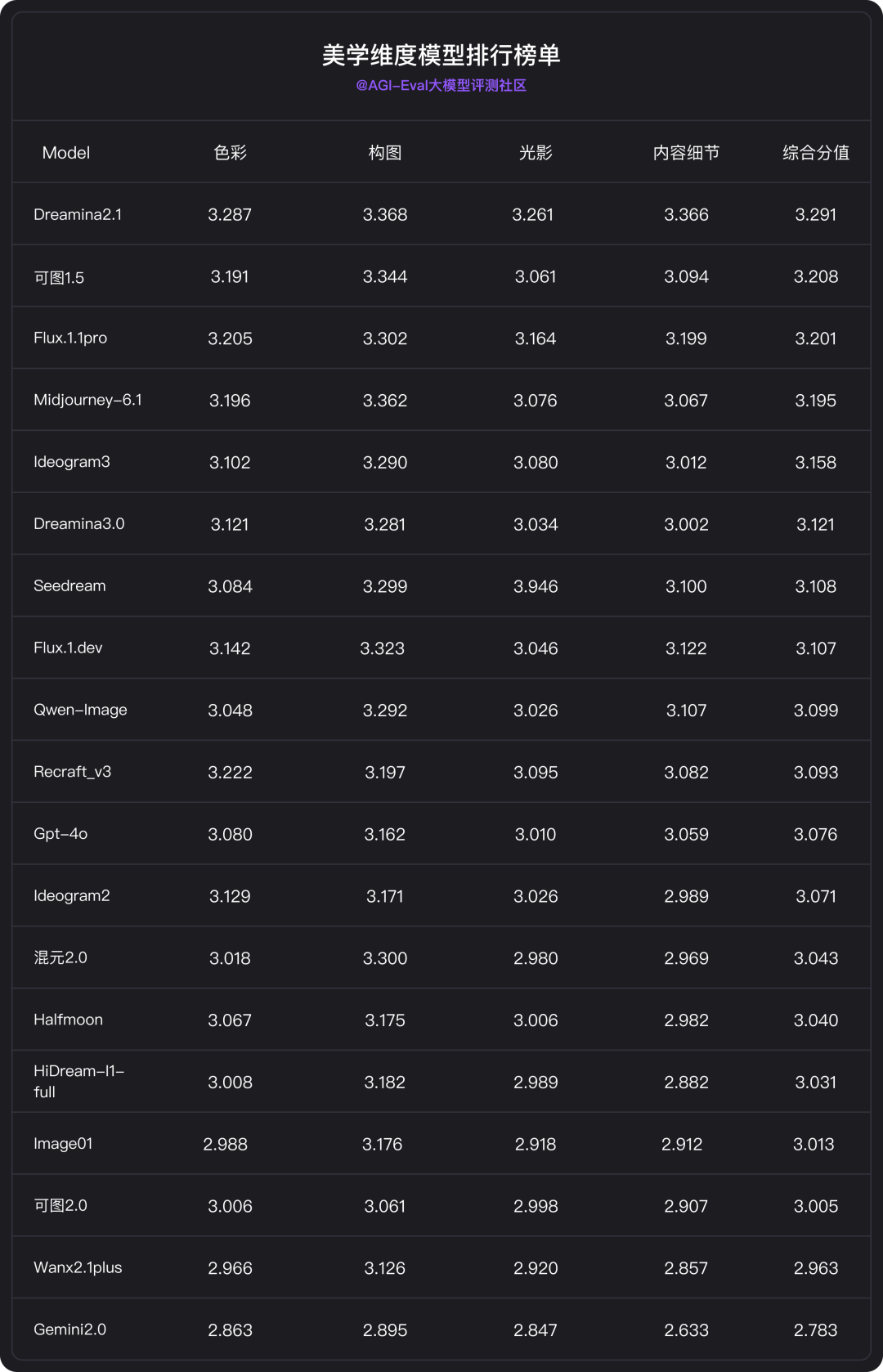Select the Dreamina2.1 model name
Screen dimensions: 883x1372
tap(78, 215)
